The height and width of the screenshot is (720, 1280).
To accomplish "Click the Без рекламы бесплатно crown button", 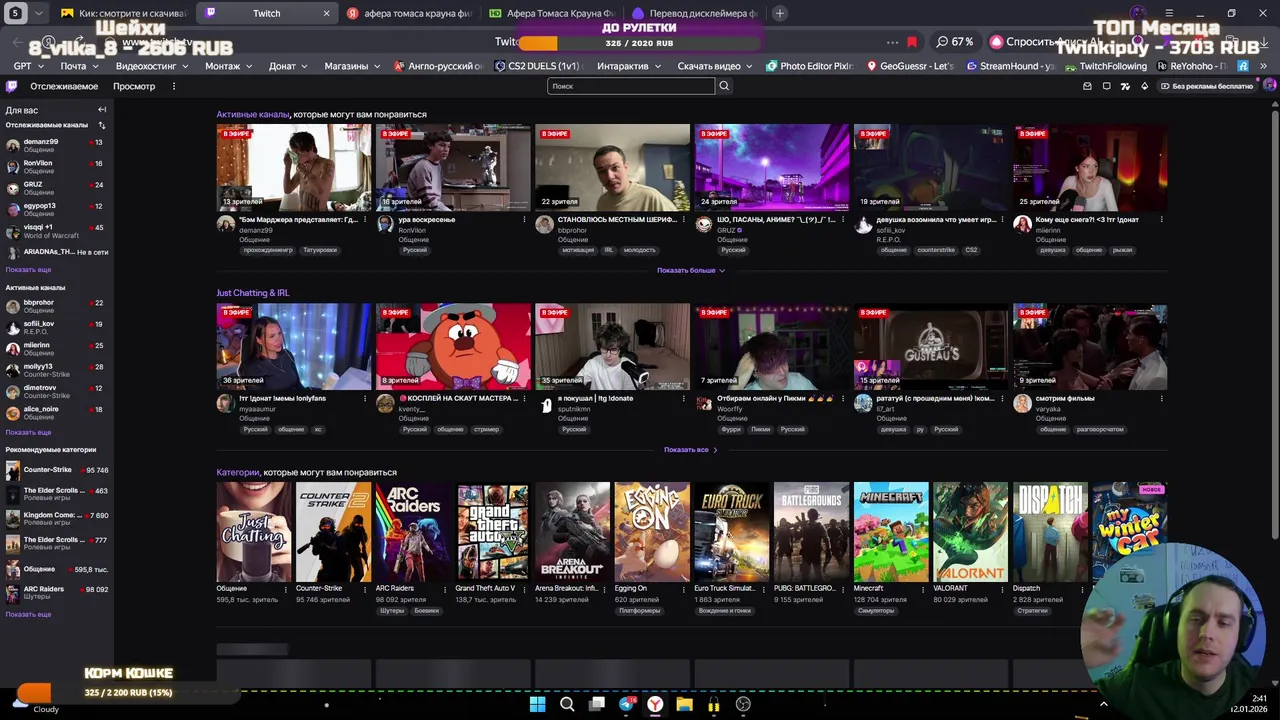I will coord(1206,86).
